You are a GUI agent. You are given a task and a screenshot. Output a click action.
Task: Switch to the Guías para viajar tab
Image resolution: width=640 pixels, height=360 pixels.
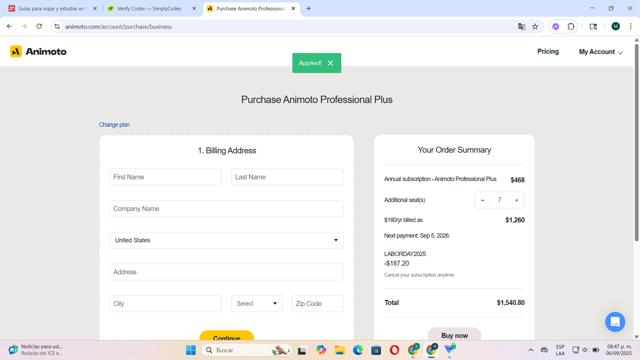tap(51, 9)
